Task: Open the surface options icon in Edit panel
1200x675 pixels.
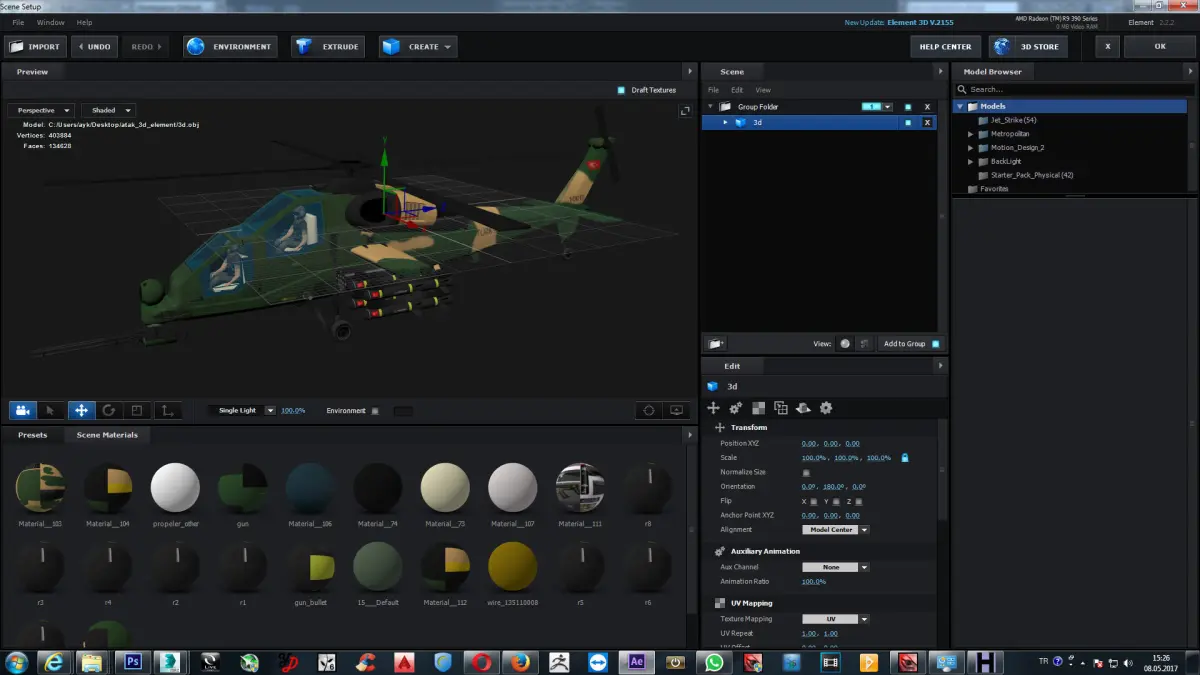Action: [804, 408]
